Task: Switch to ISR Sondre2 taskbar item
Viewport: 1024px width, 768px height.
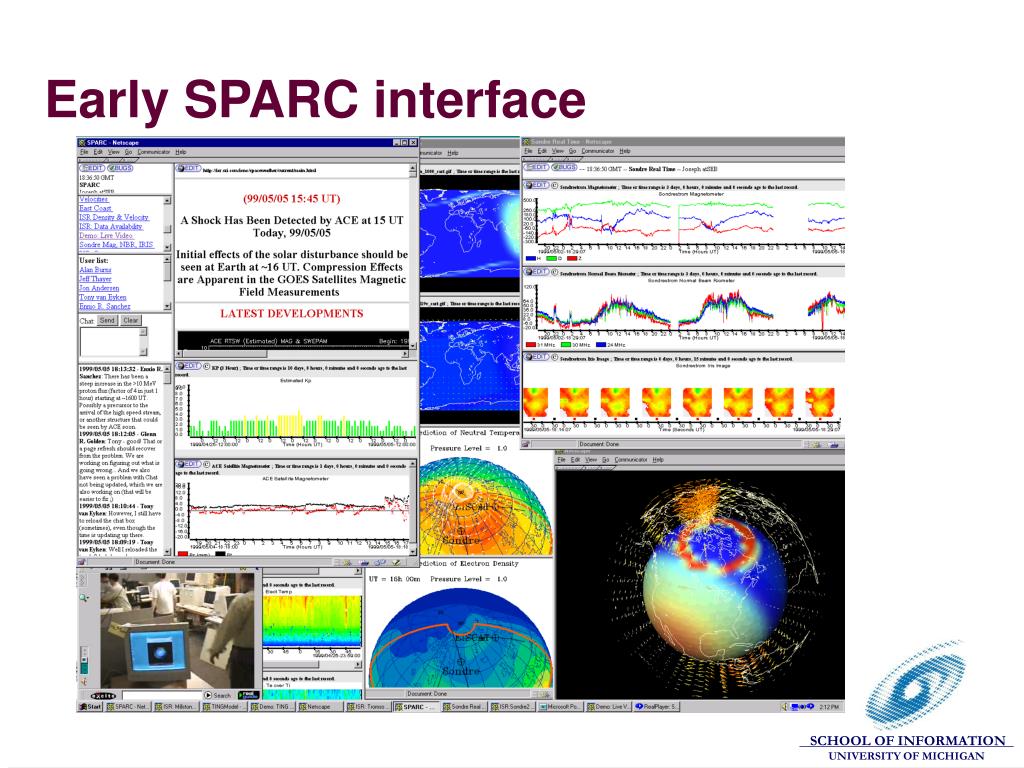Action: 513,707
